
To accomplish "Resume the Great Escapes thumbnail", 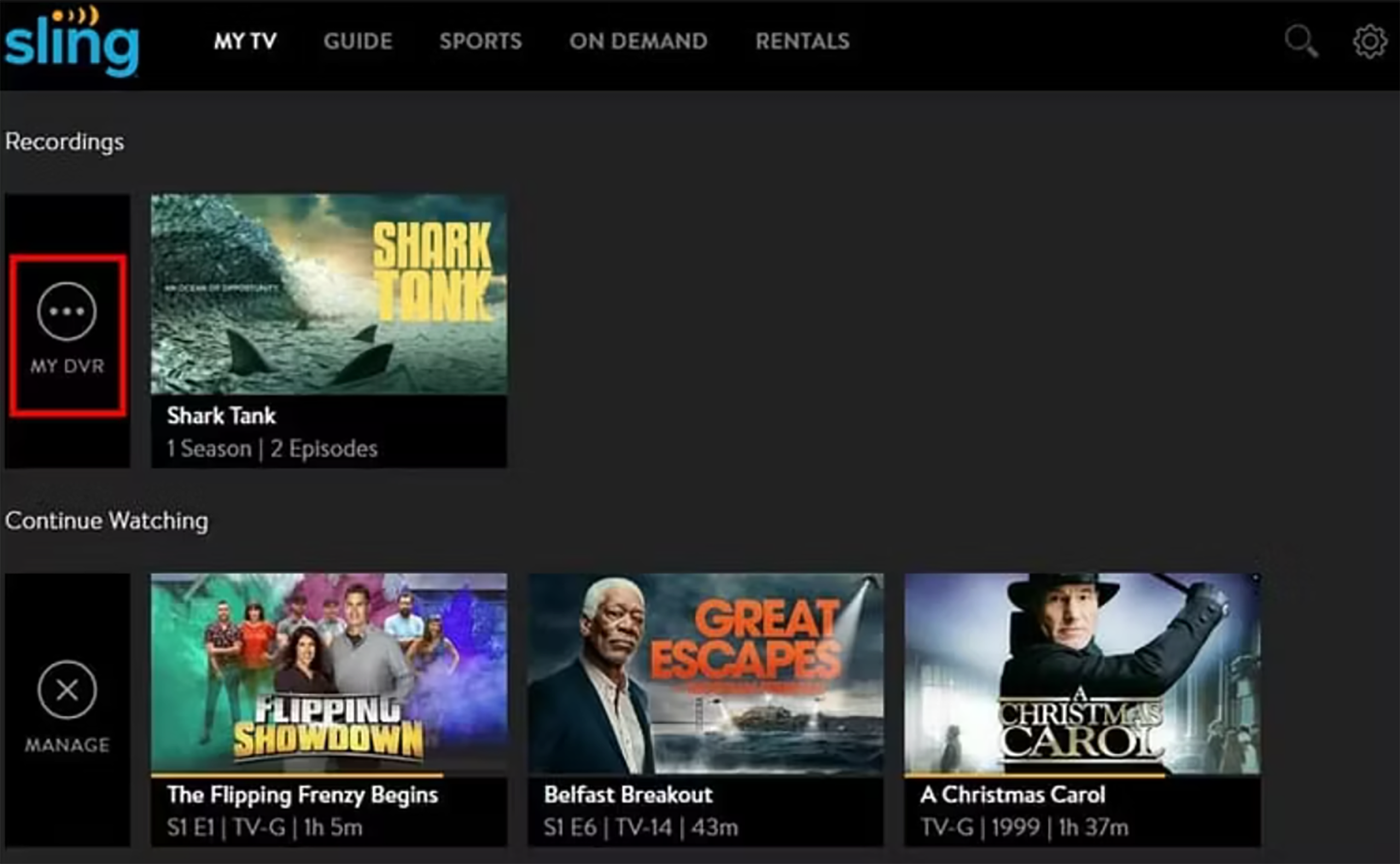I will click(x=705, y=673).
